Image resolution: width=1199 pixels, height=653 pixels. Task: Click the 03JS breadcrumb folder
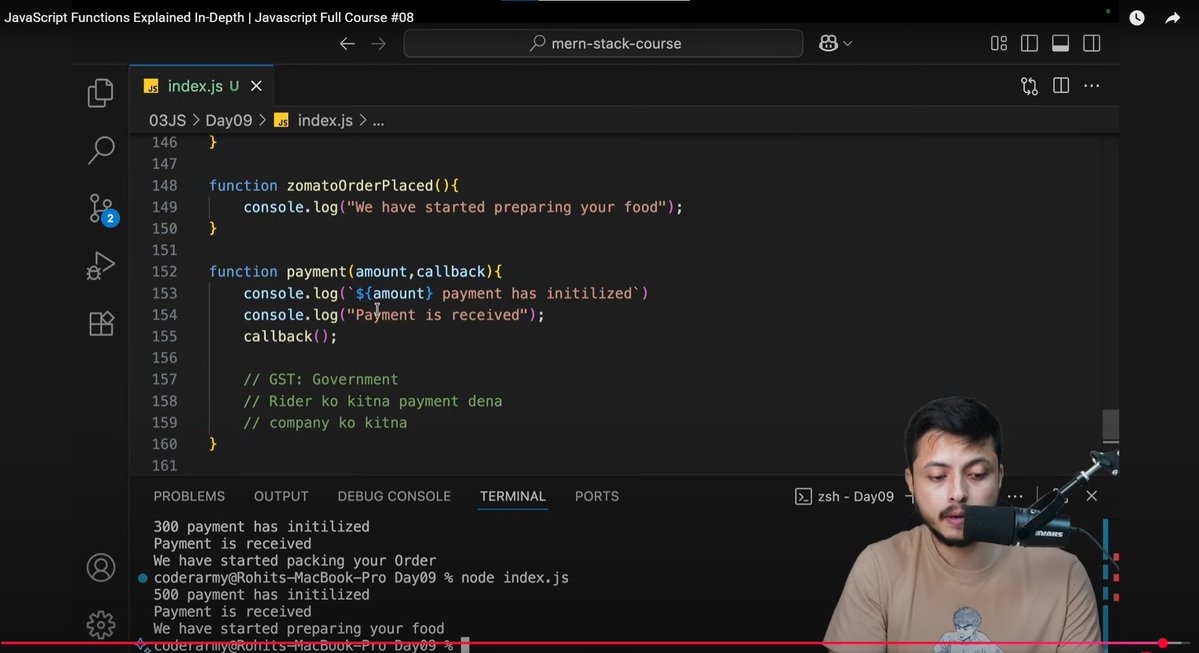click(167, 120)
